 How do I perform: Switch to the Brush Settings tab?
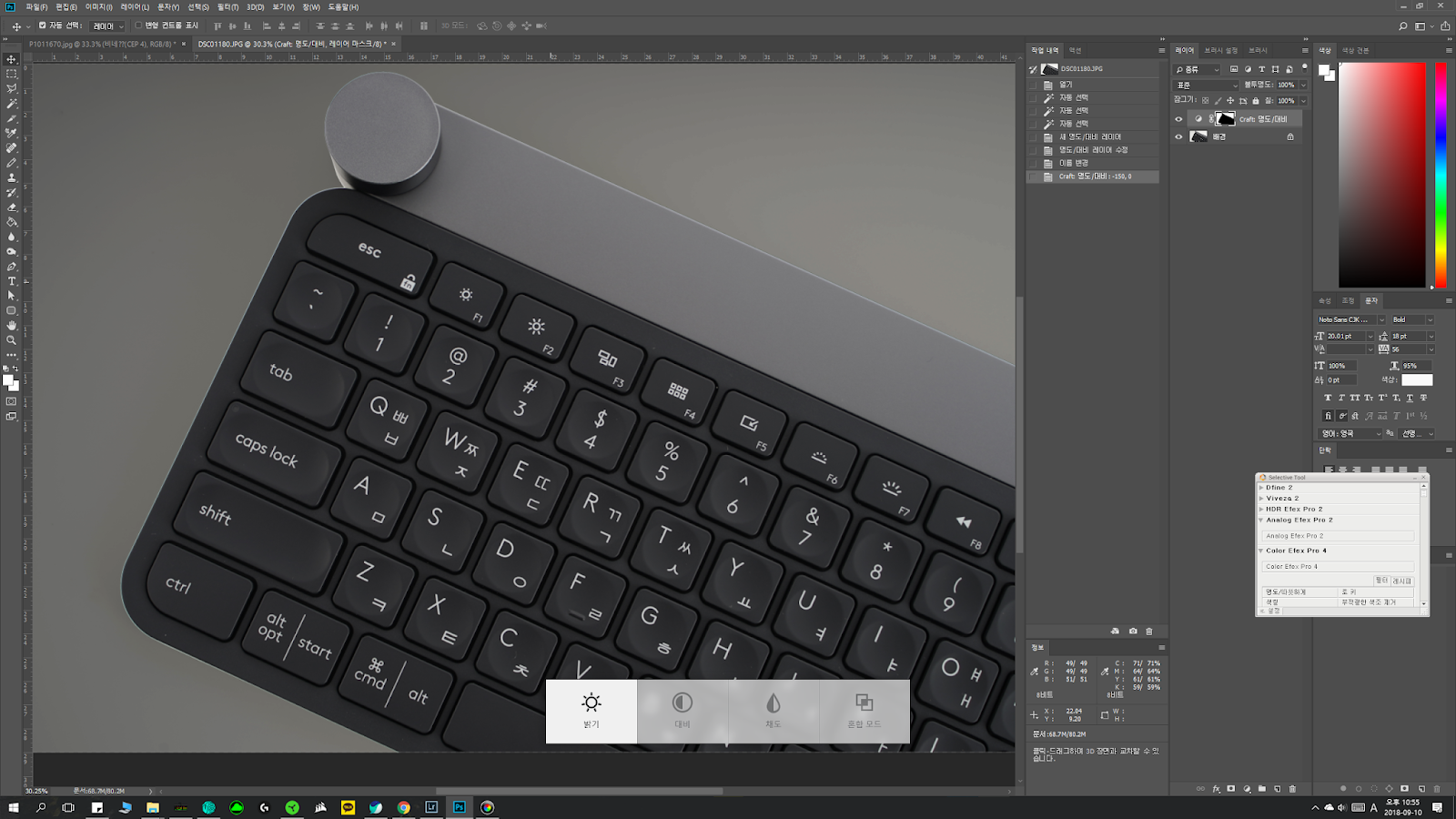tap(1220, 51)
